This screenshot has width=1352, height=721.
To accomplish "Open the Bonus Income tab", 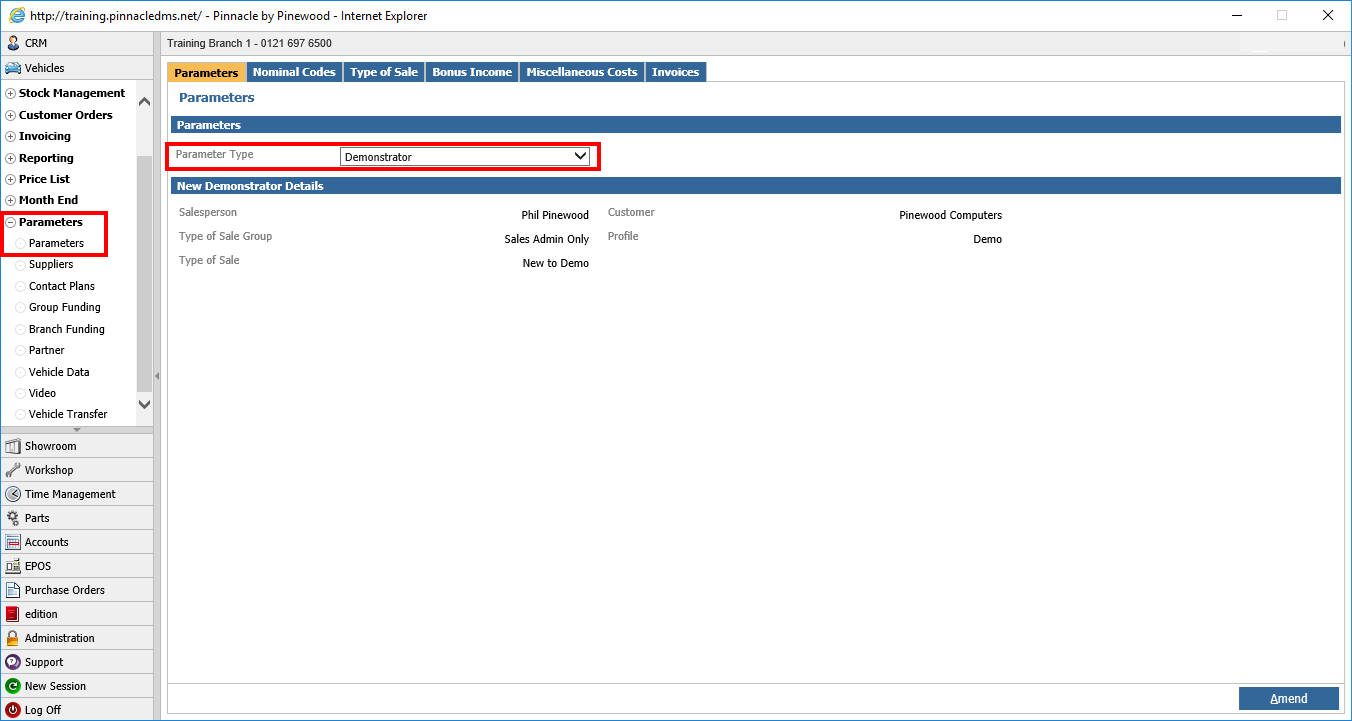I will tap(471, 71).
